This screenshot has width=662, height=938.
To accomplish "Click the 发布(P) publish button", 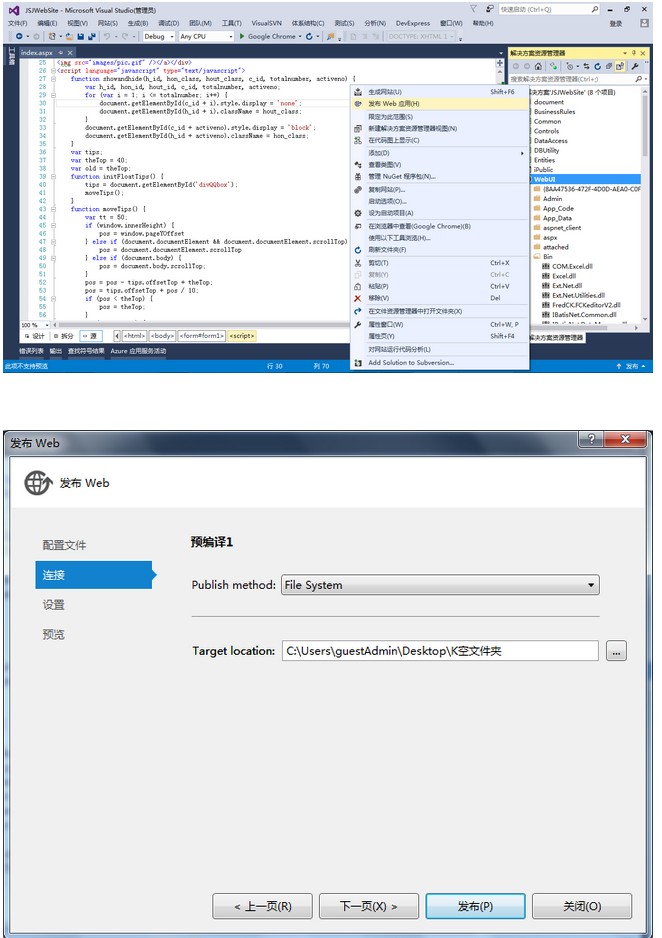I will tap(475, 906).
